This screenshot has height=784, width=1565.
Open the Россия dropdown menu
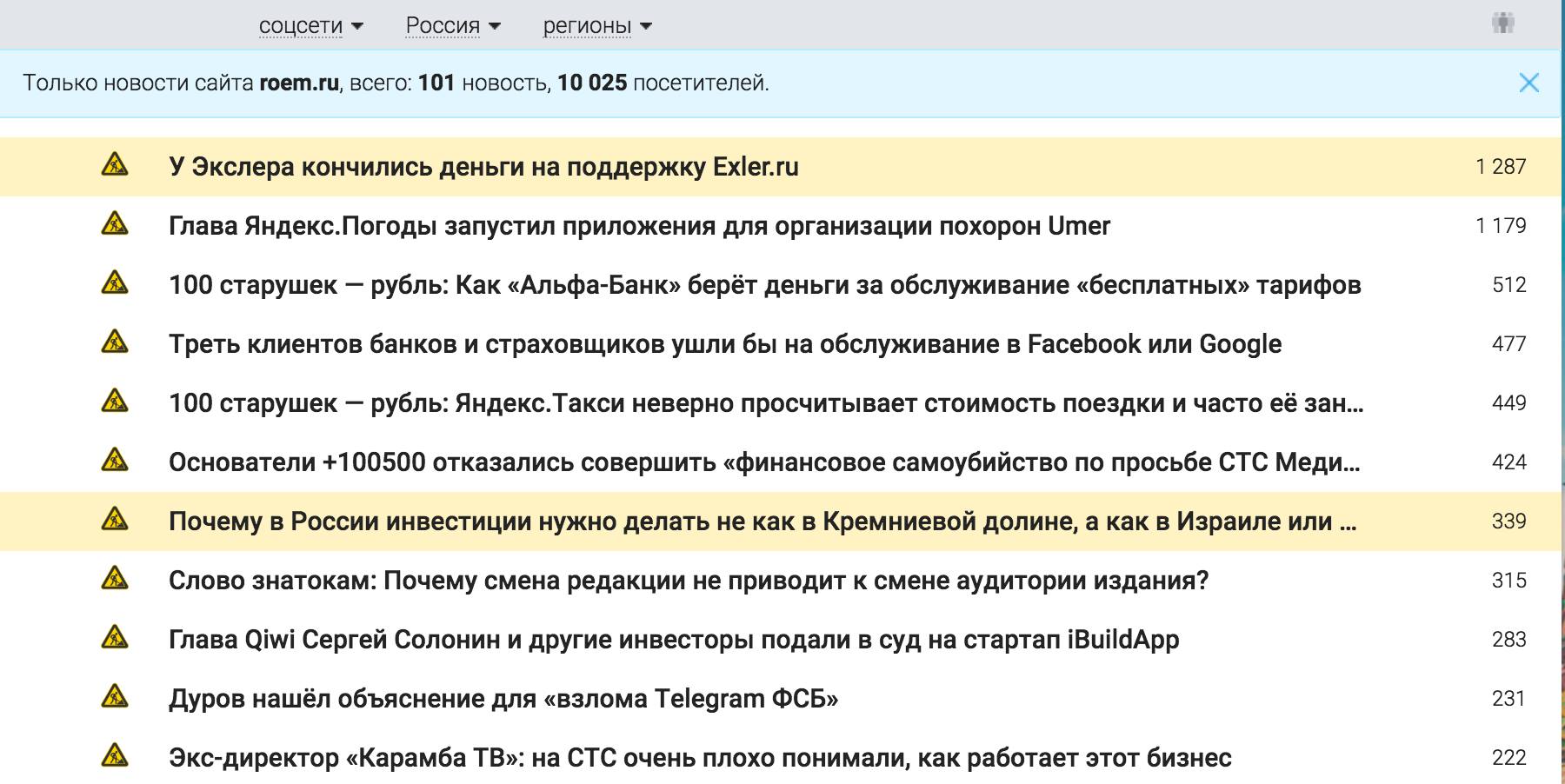coord(453,26)
